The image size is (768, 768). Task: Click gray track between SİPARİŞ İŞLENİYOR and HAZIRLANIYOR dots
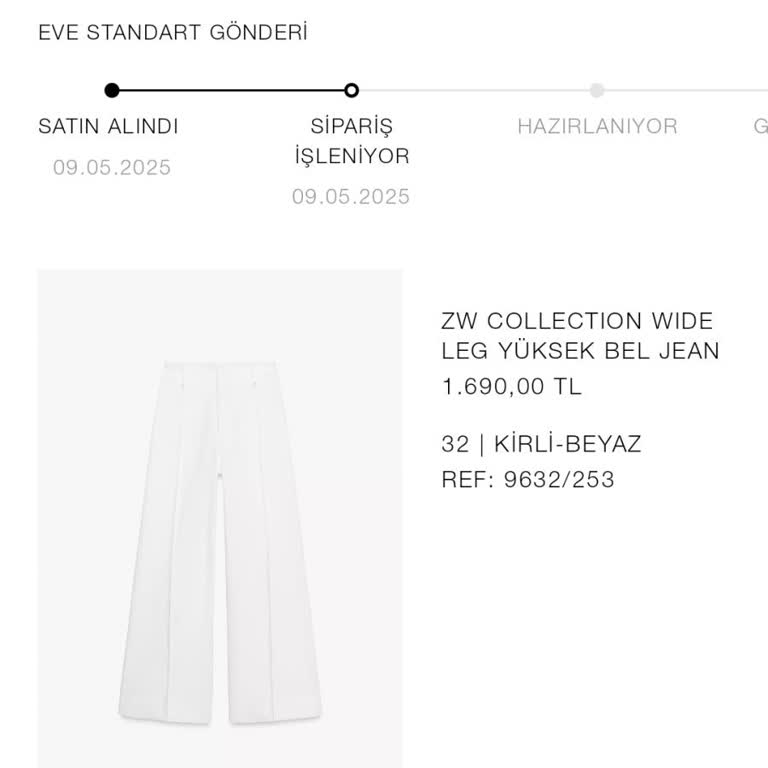(475, 90)
